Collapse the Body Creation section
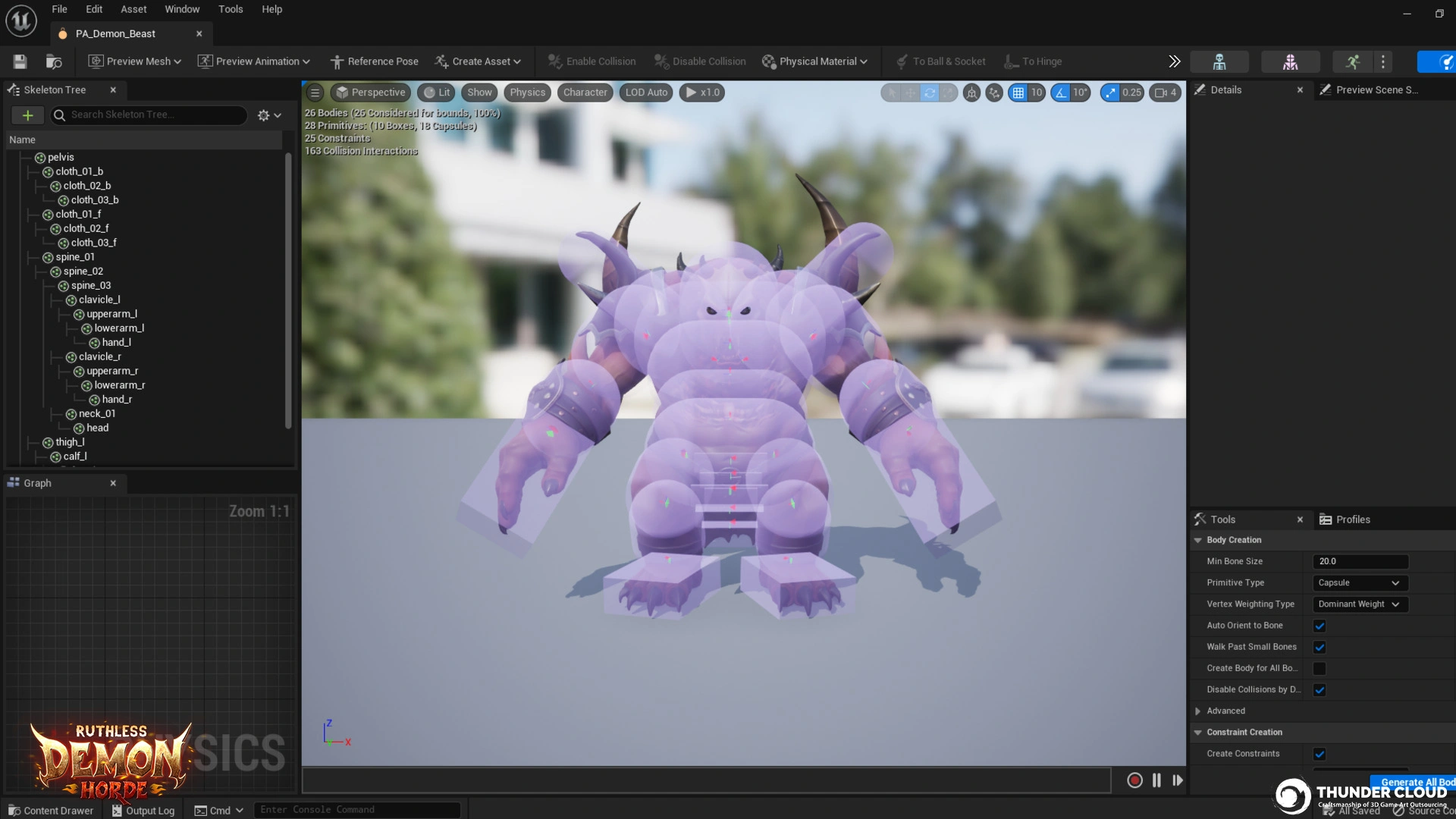Image resolution: width=1456 pixels, height=819 pixels. [1198, 540]
